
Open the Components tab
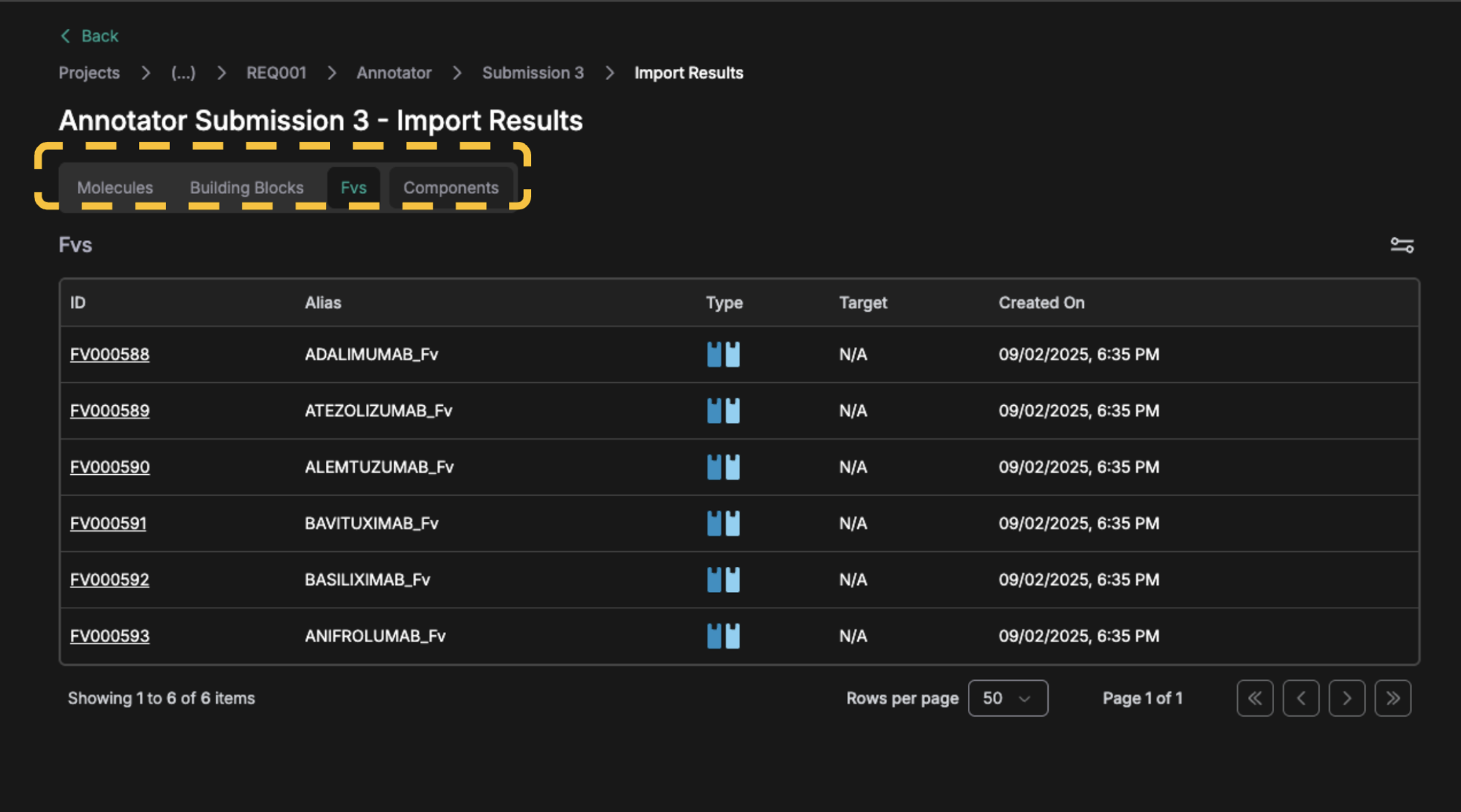pos(450,188)
